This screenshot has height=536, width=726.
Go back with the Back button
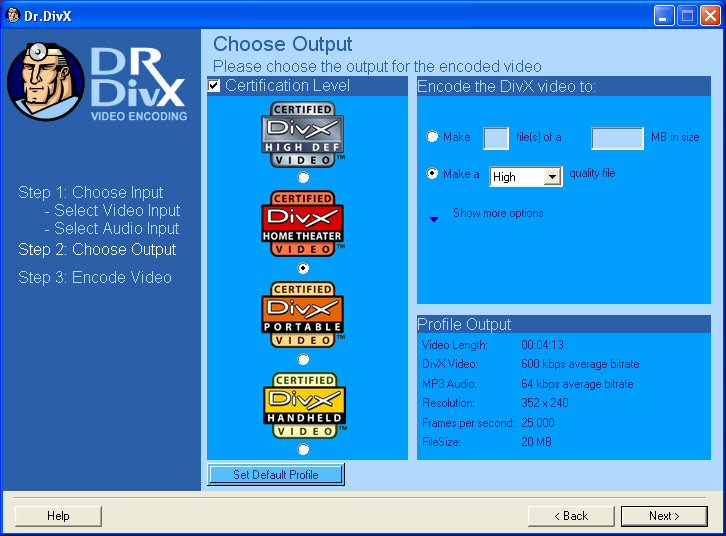[x=571, y=516]
